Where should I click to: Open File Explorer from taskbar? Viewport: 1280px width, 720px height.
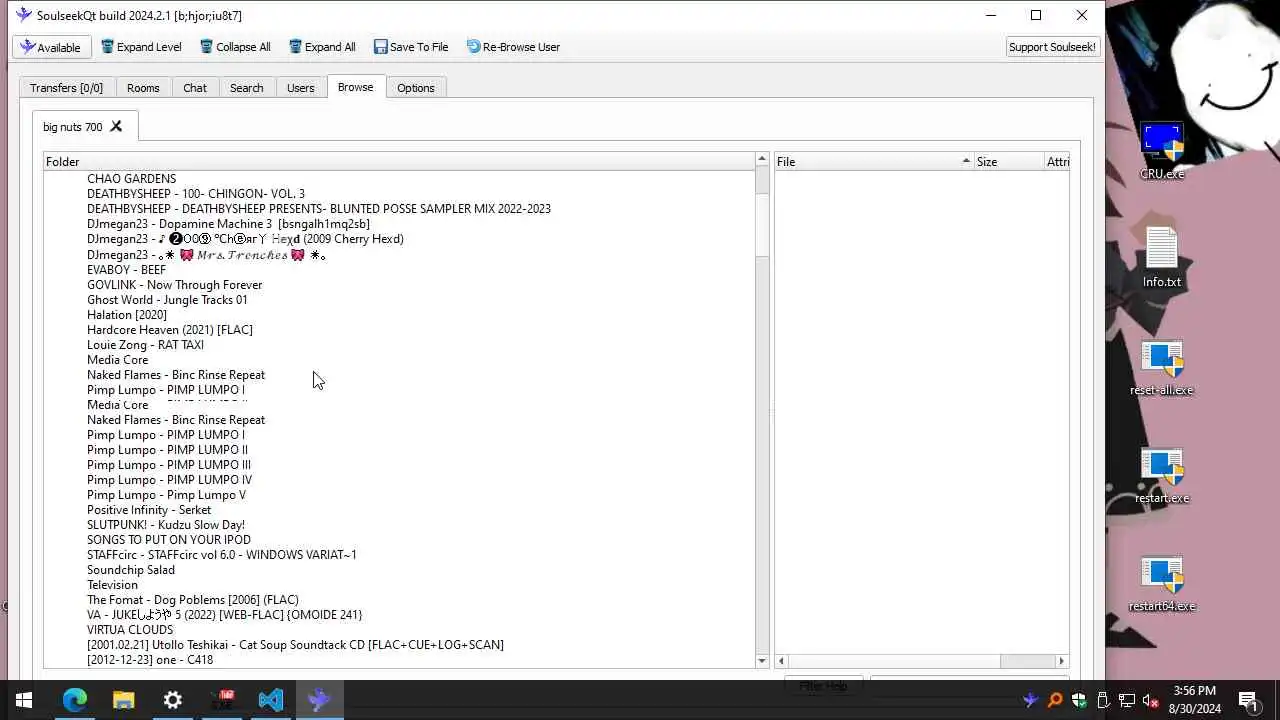(x=124, y=700)
